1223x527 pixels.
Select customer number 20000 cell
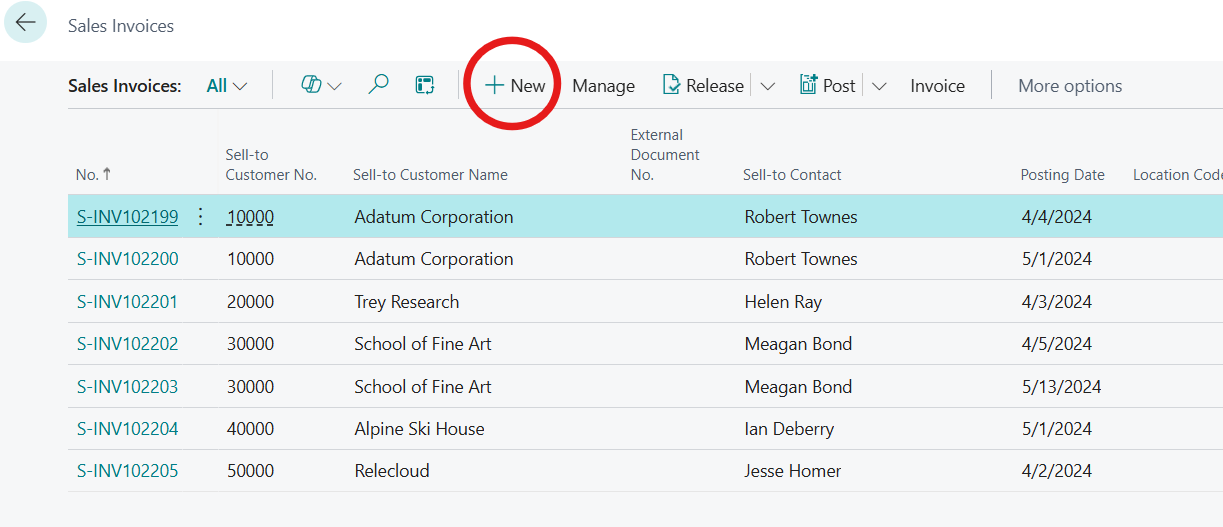[x=250, y=302]
